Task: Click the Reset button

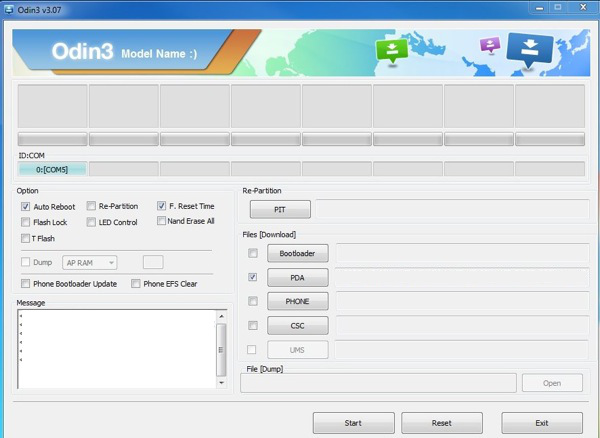Action: 442,423
